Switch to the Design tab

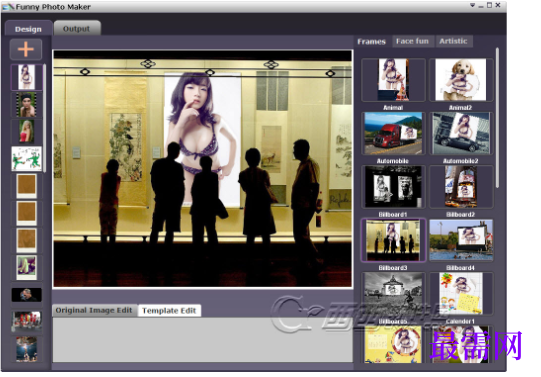click(x=28, y=29)
